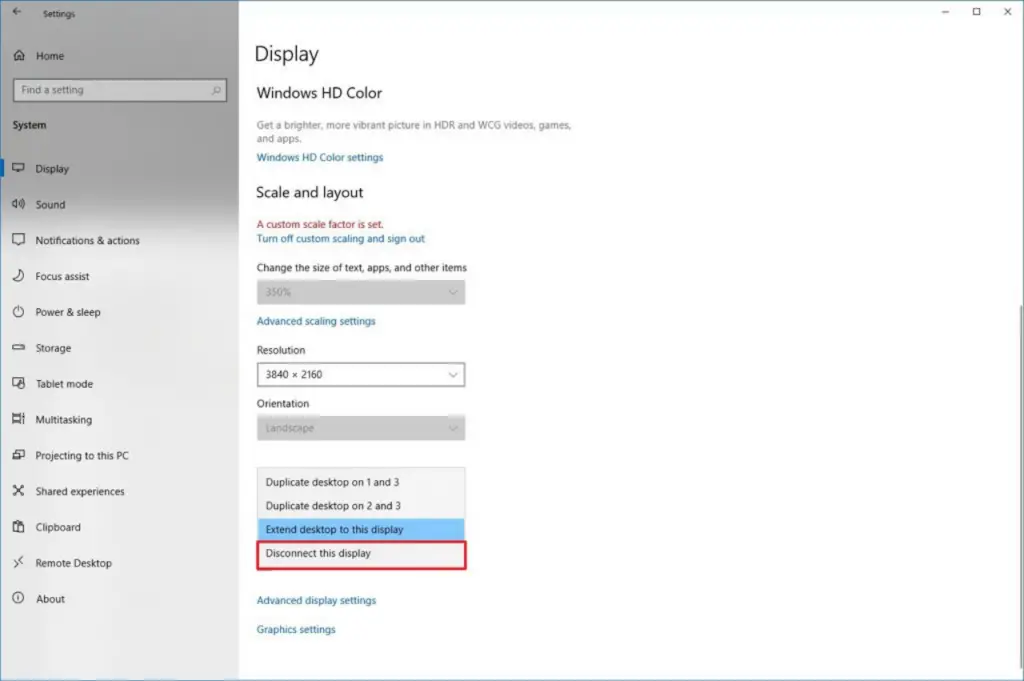Select Extend desktop to this display
Image resolution: width=1024 pixels, height=681 pixels.
click(360, 530)
